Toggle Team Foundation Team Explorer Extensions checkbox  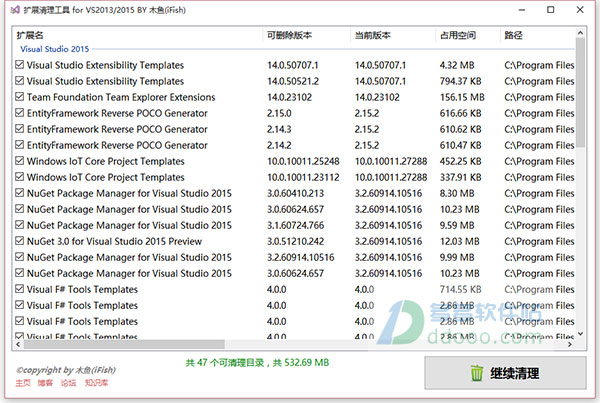20,97
